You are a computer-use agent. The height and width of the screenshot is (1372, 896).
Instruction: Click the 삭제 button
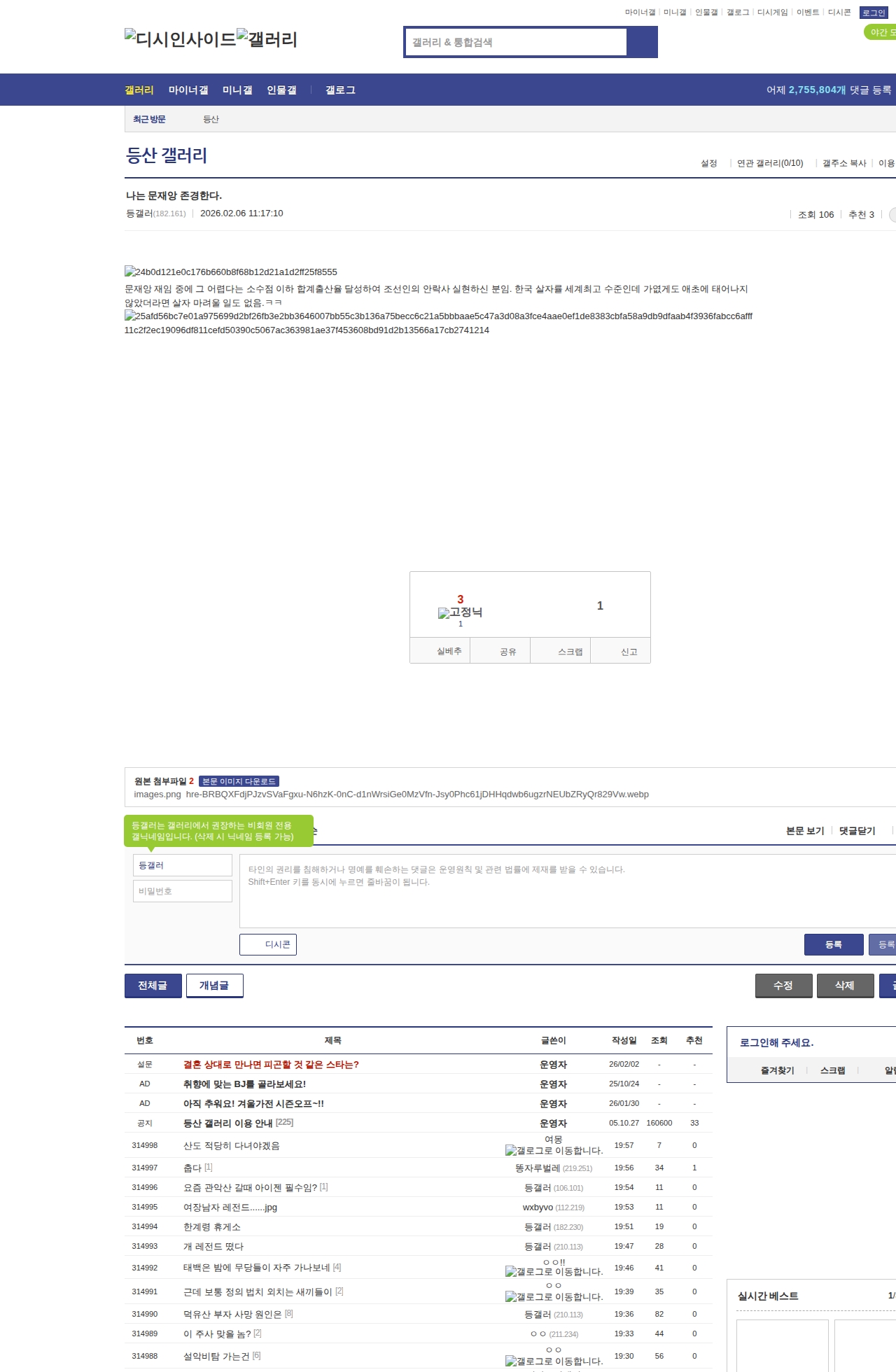tap(846, 986)
